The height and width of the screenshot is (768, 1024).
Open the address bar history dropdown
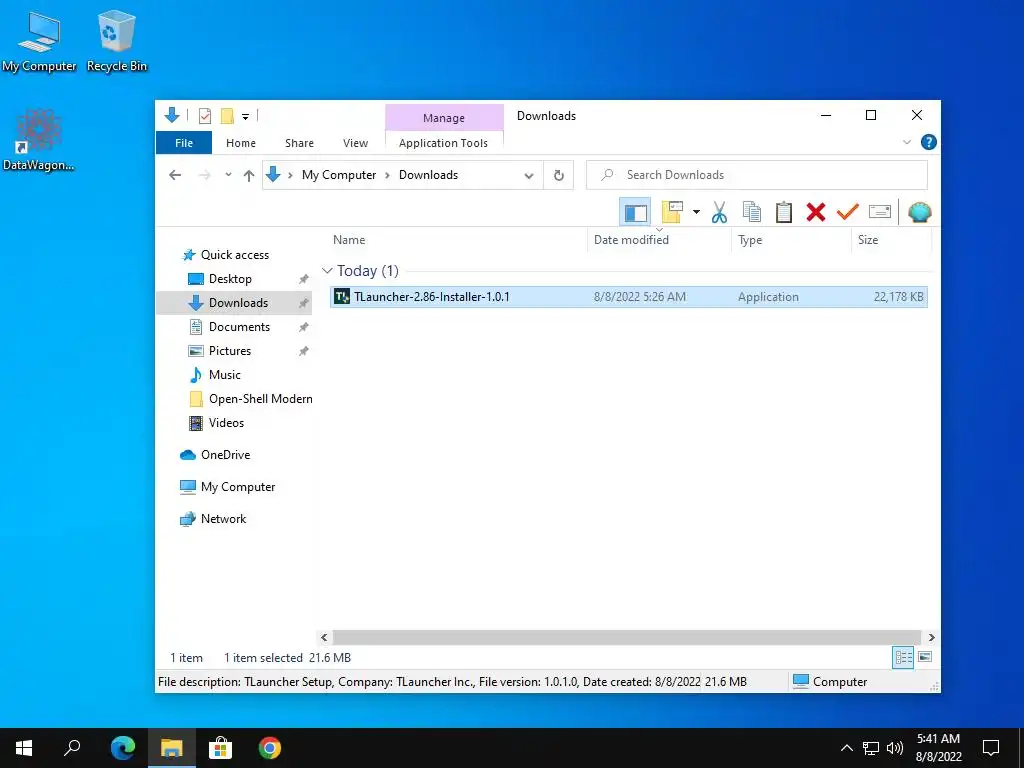click(529, 175)
